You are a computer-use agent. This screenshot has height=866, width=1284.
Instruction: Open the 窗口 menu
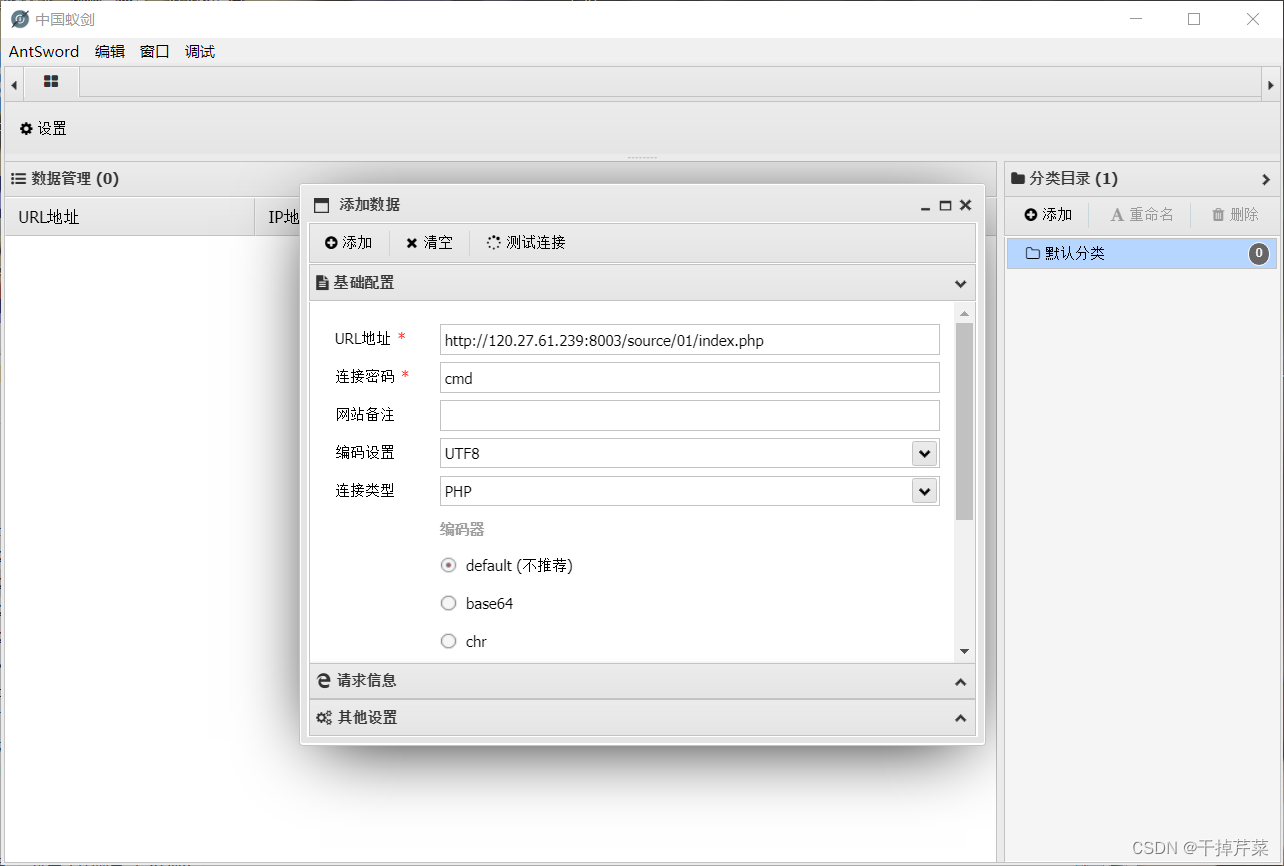pyautogui.click(x=155, y=52)
